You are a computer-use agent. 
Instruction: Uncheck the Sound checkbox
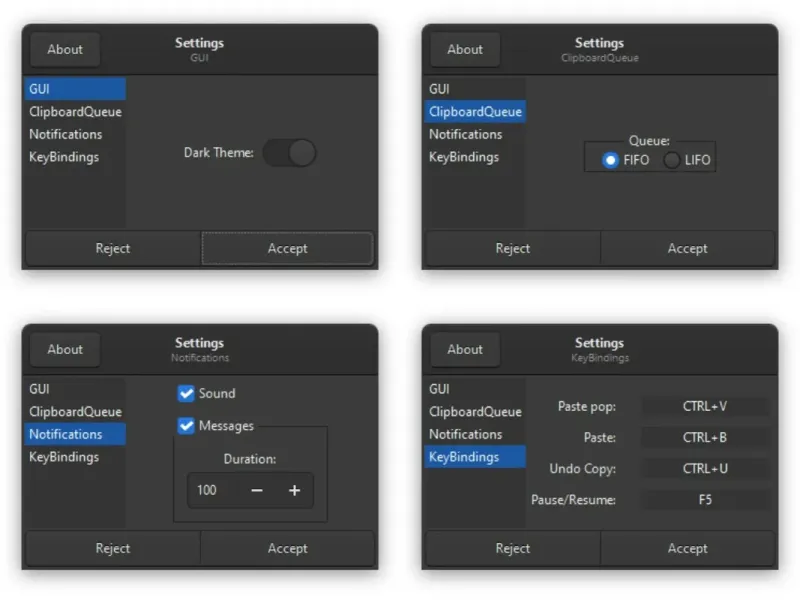[186, 393]
